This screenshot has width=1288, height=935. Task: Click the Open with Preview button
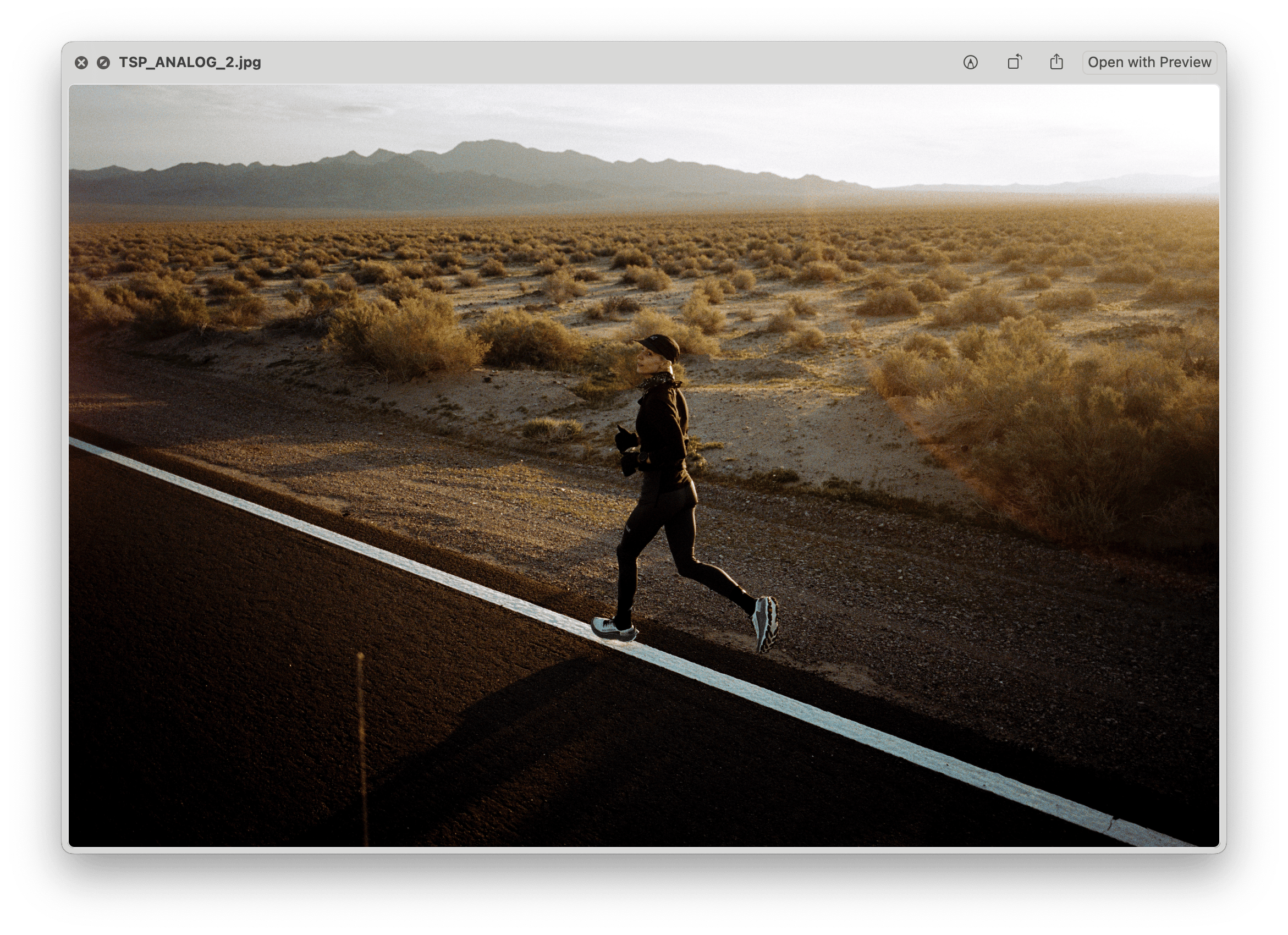pyautogui.click(x=1149, y=62)
